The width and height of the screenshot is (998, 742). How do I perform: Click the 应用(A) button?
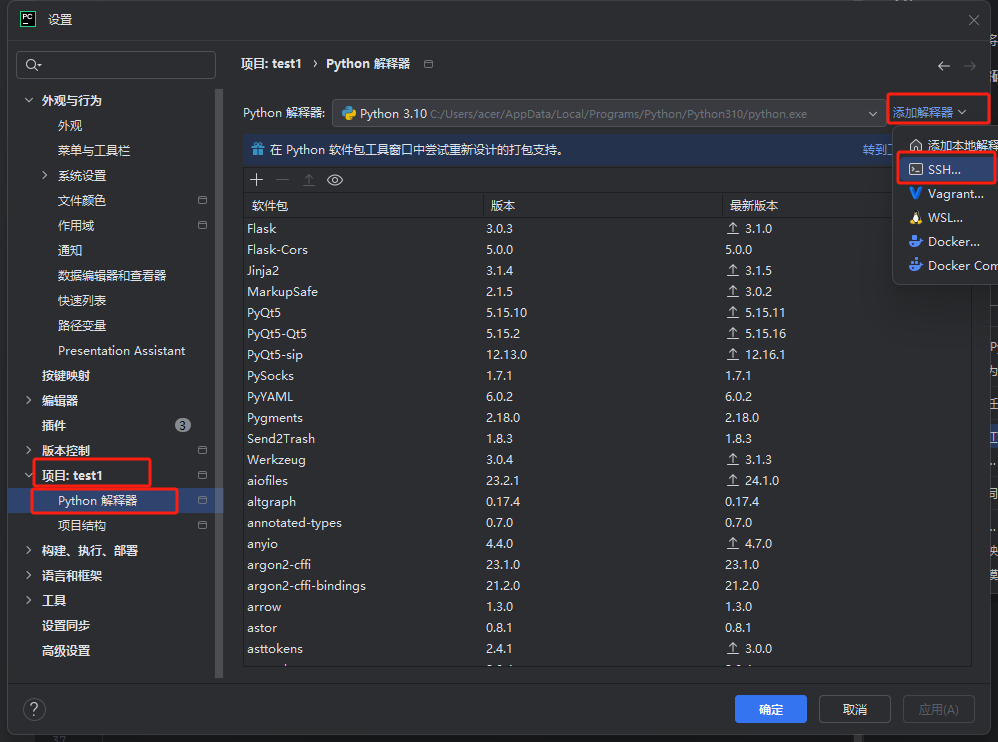click(939, 709)
